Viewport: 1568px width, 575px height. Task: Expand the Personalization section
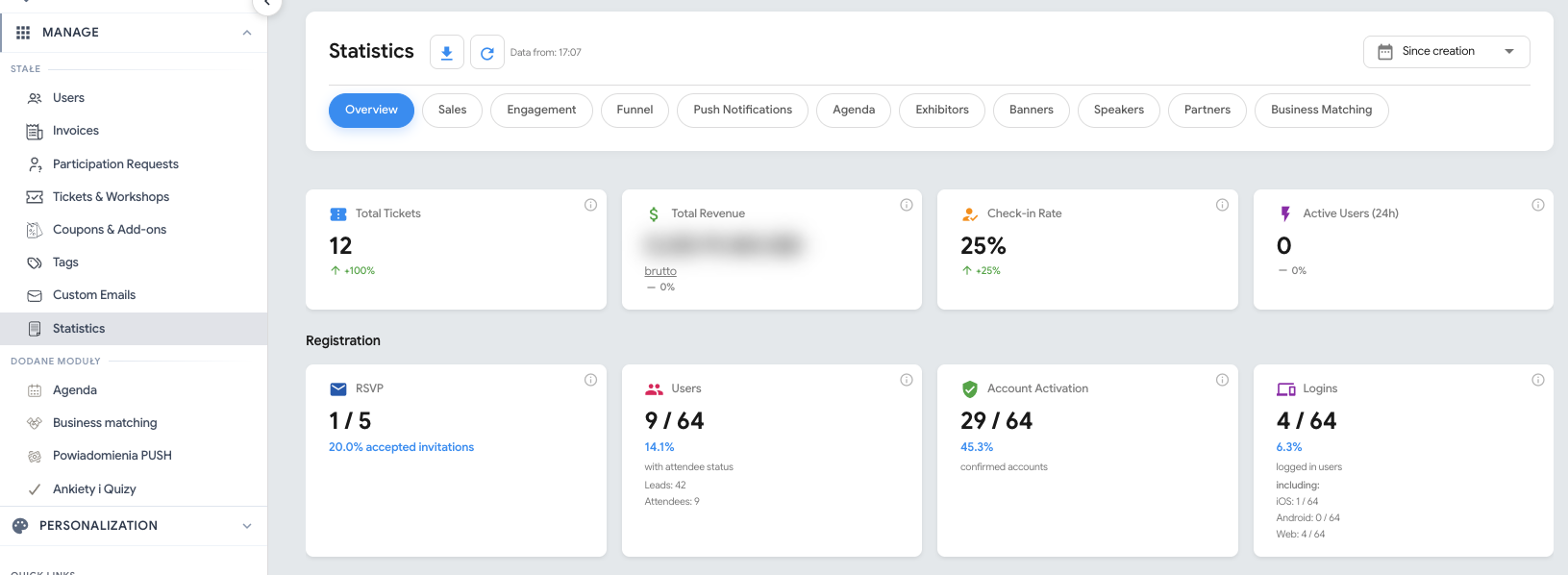pyautogui.click(x=247, y=526)
